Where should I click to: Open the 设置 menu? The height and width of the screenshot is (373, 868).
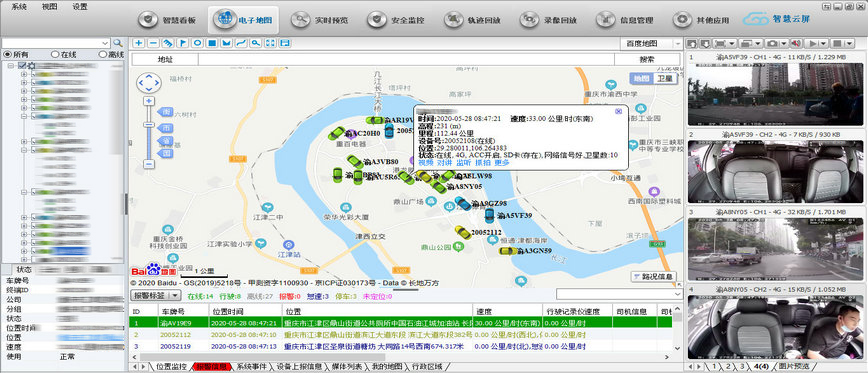pyautogui.click(x=79, y=7)
